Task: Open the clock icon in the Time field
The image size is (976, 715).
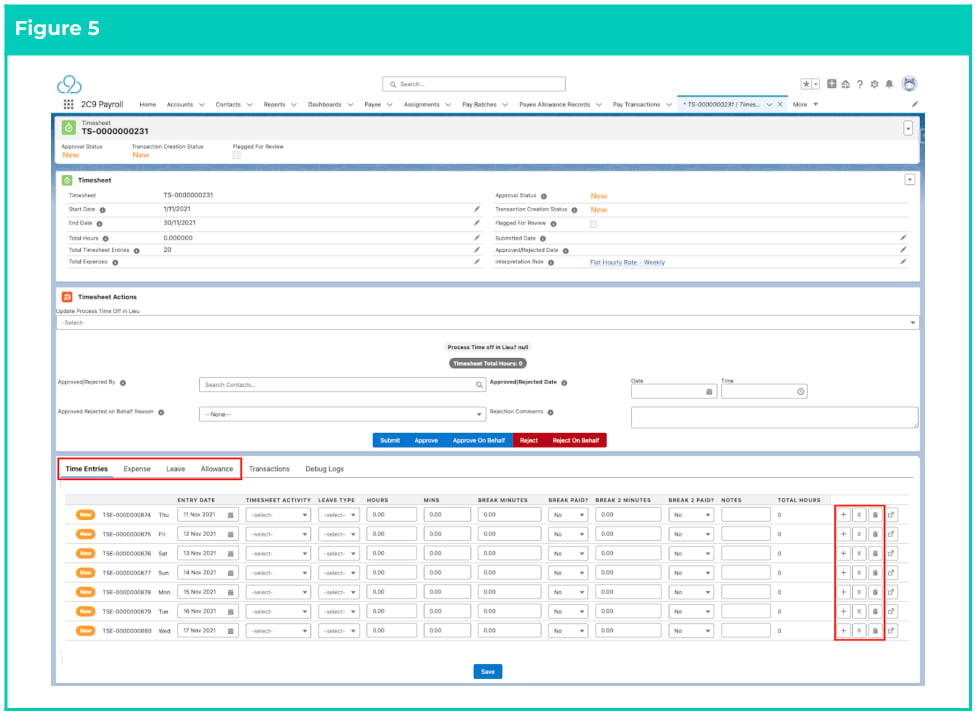Action: (x=801, y=391)
